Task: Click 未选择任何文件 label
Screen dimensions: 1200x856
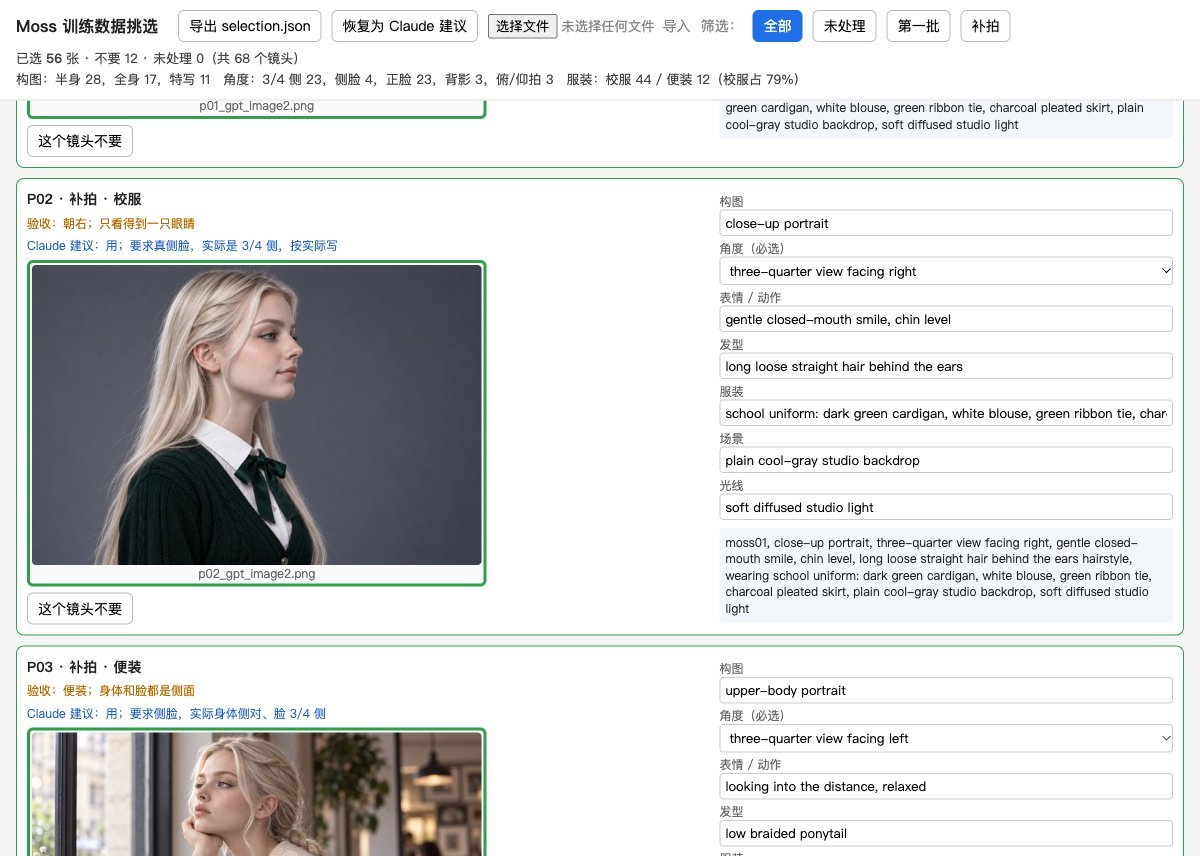Action: click(x=608, y=26)
